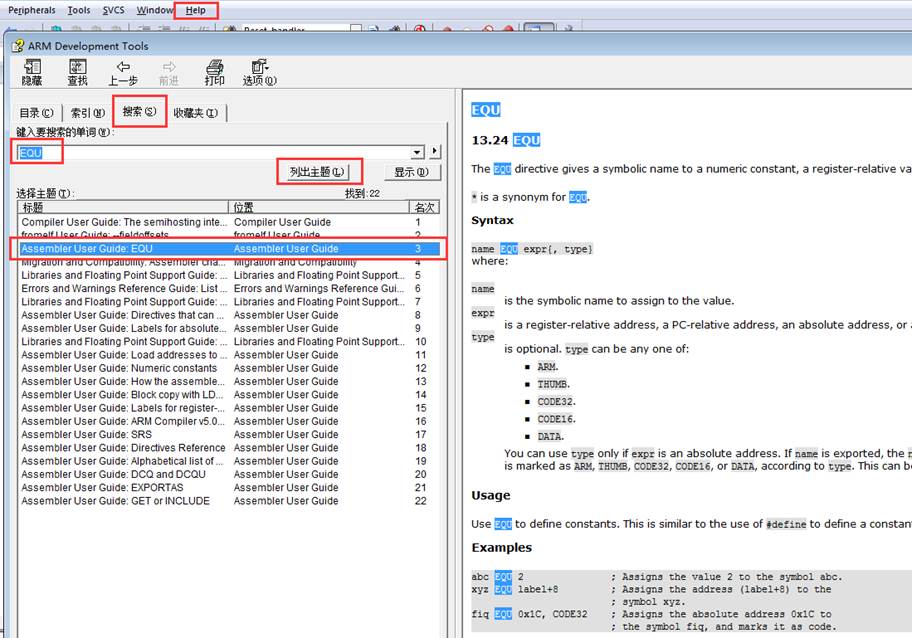The image size is (912, 638).
Task: Click the 'Examples' heading in the topic pane
Action: pos(501,548)
